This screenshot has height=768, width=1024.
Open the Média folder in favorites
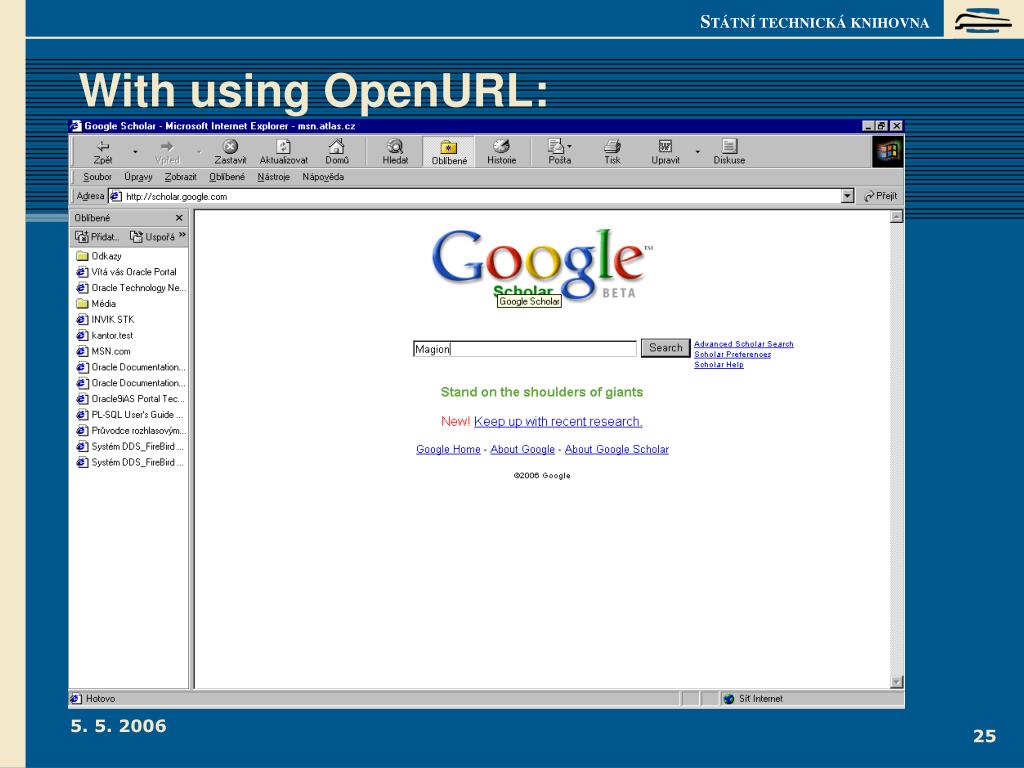[96, 304]
